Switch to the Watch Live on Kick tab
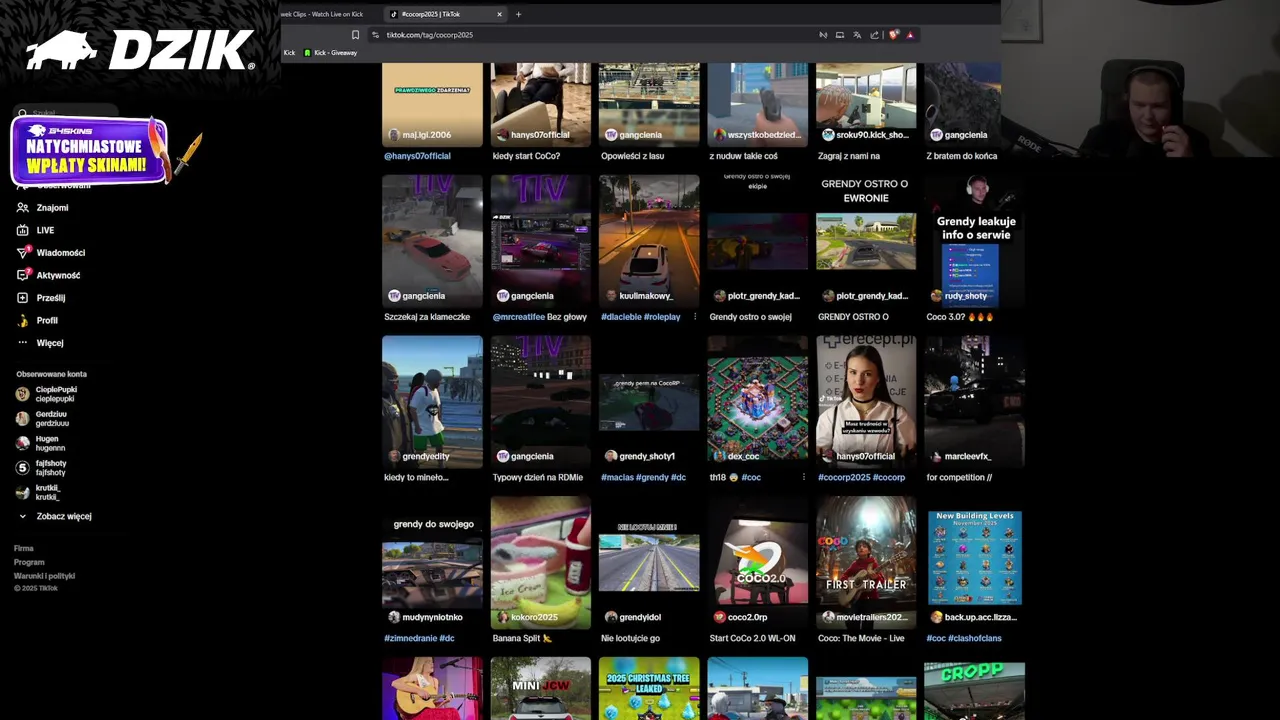Screen dimensions: 1280x720 point(322,14)
